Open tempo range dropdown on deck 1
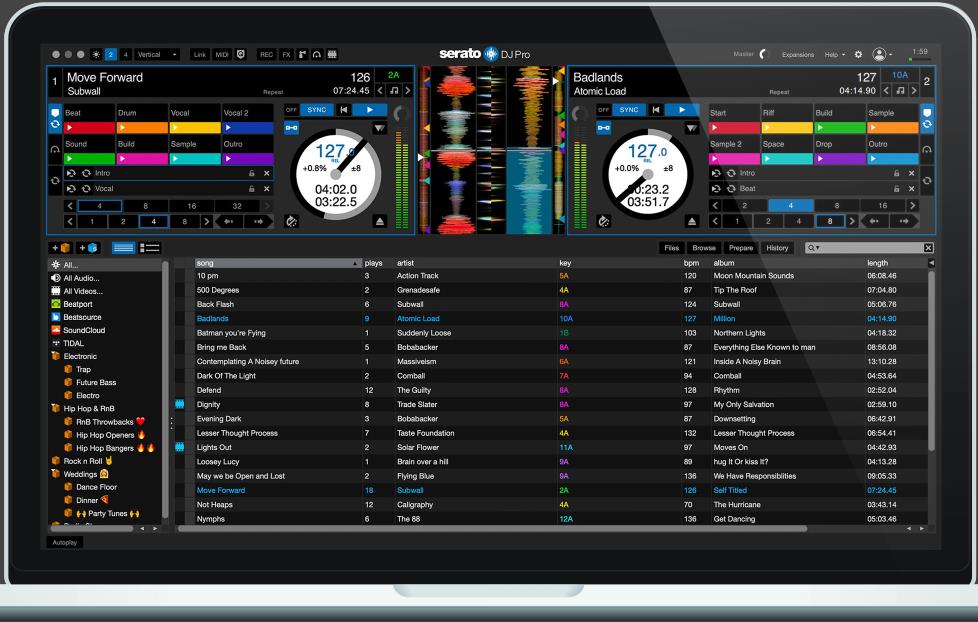The width and height of the screenshot is (978, 622). coord(379,128)
